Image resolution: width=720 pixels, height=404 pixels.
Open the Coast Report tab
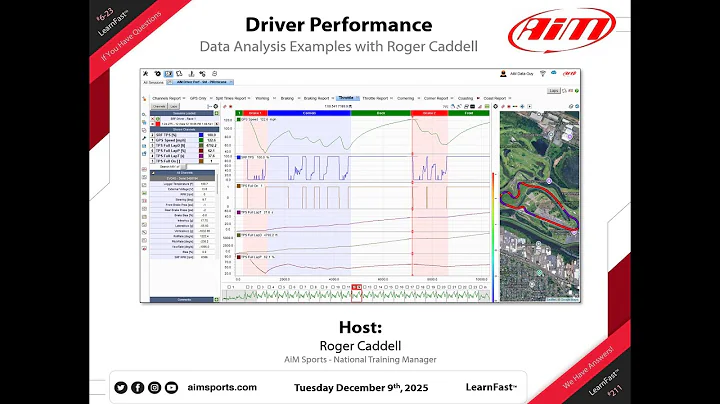[x=495, y=98]
